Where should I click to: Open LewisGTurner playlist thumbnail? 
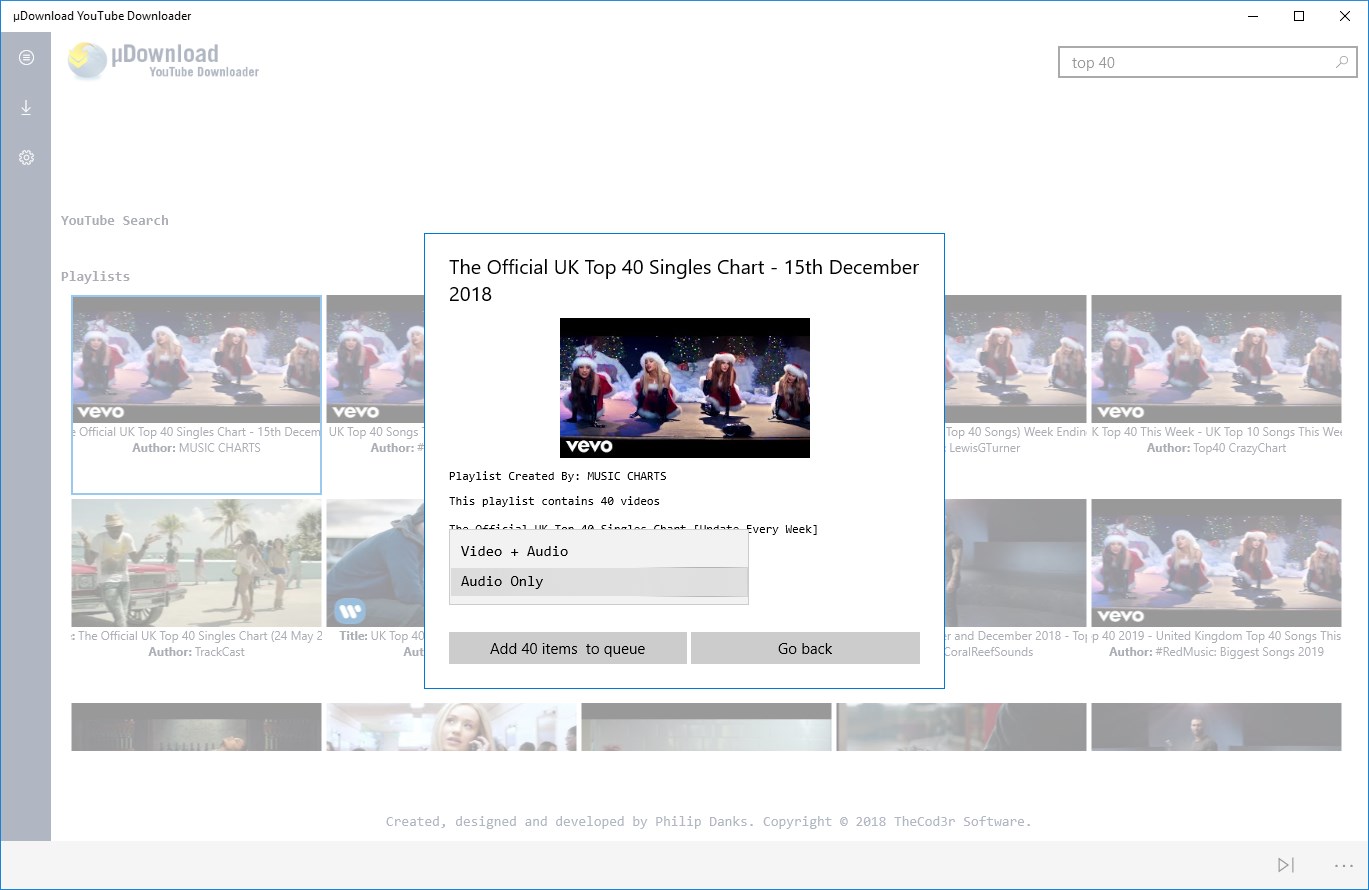[1015, 359]
